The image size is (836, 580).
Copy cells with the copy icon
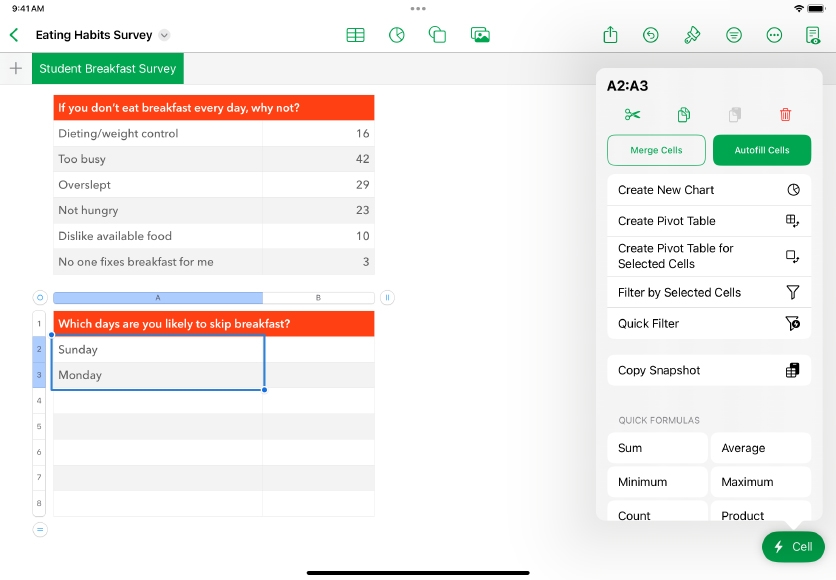click(684, 115)
